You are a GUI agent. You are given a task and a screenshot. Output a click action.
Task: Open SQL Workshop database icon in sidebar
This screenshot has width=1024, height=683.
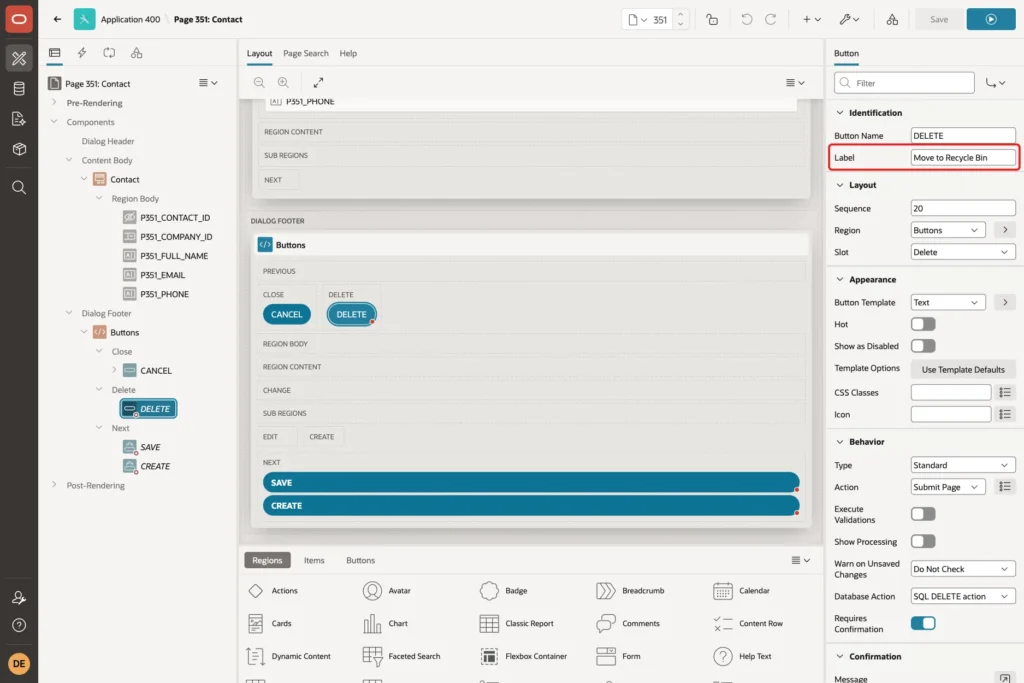(19, 89)
